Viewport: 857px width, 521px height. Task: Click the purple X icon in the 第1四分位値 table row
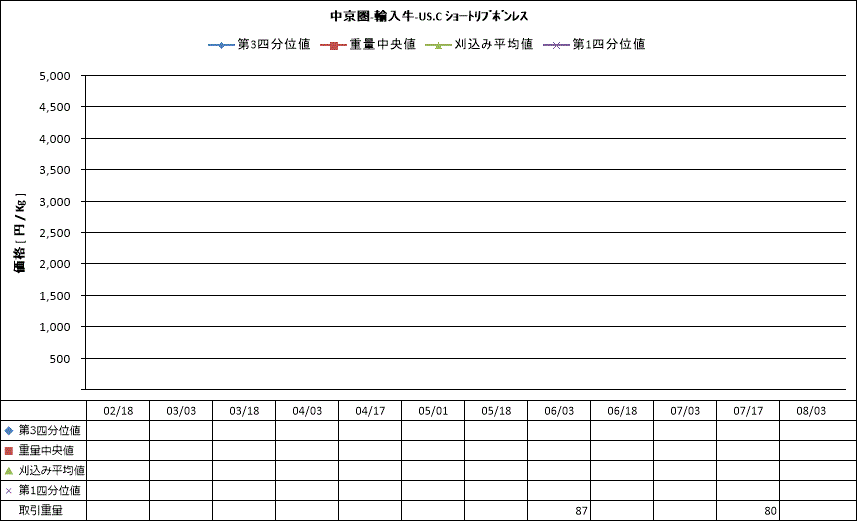(x=8, y=491)
